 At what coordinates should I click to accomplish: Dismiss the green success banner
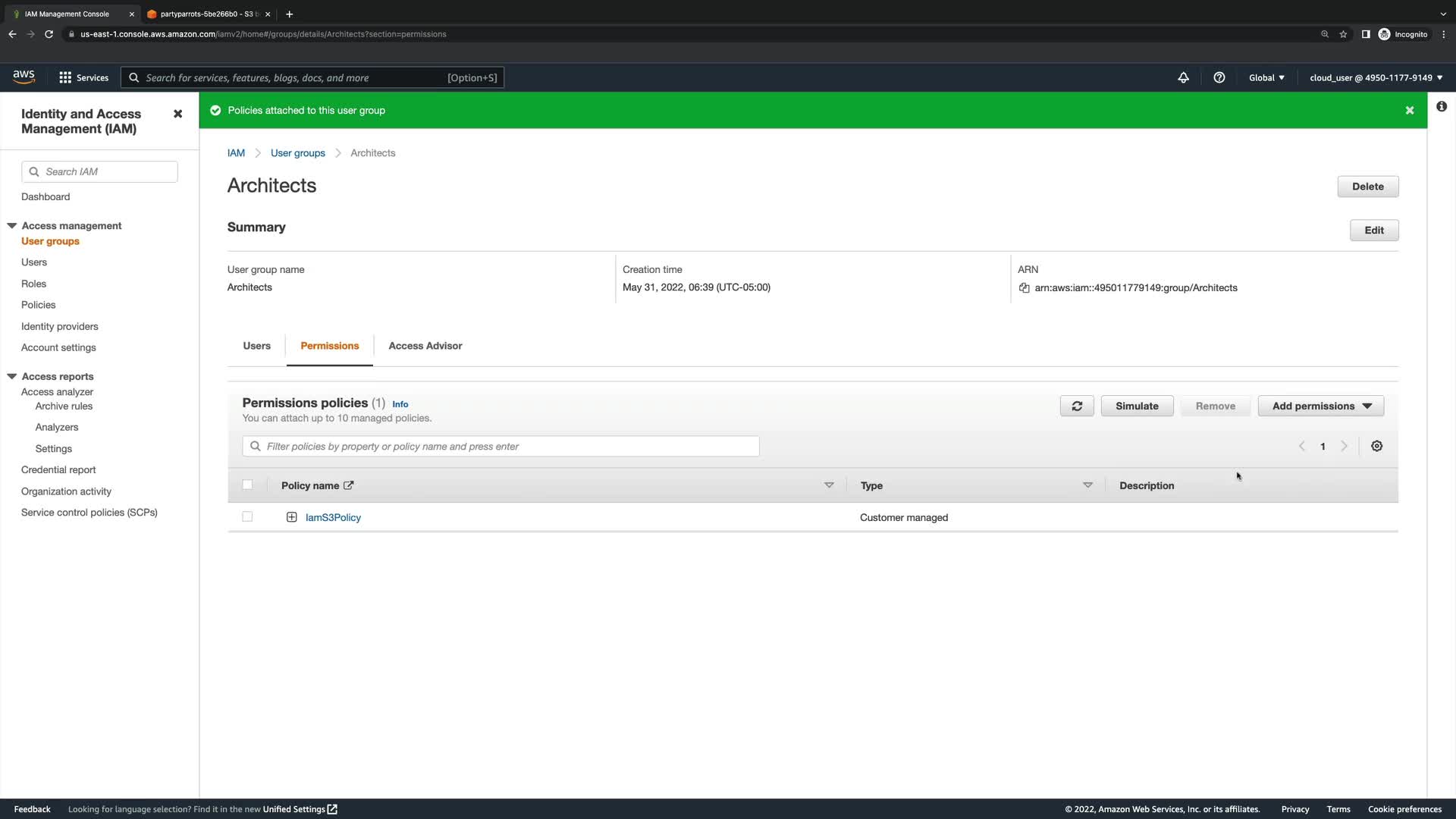click(x=1409, y=111)
